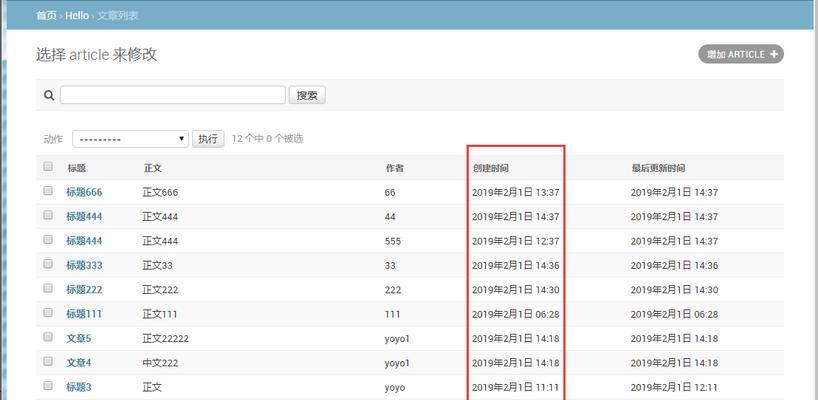Screen dimensions: 818x400
Task: Open article 标题444 written by 44
Action: pyautogui.click(x=84, y=216)
